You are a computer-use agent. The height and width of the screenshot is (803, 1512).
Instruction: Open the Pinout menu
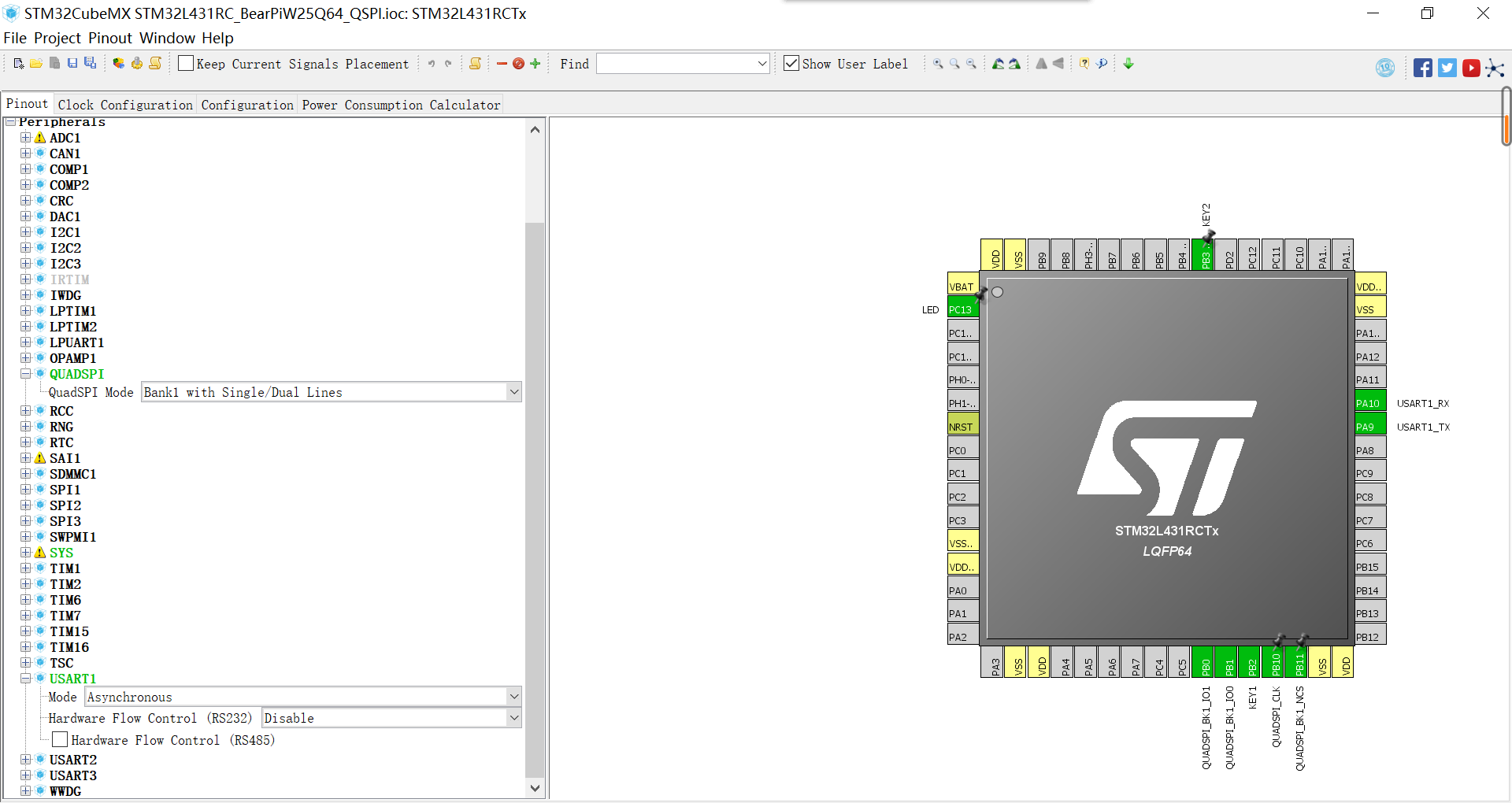coord(110,38)
